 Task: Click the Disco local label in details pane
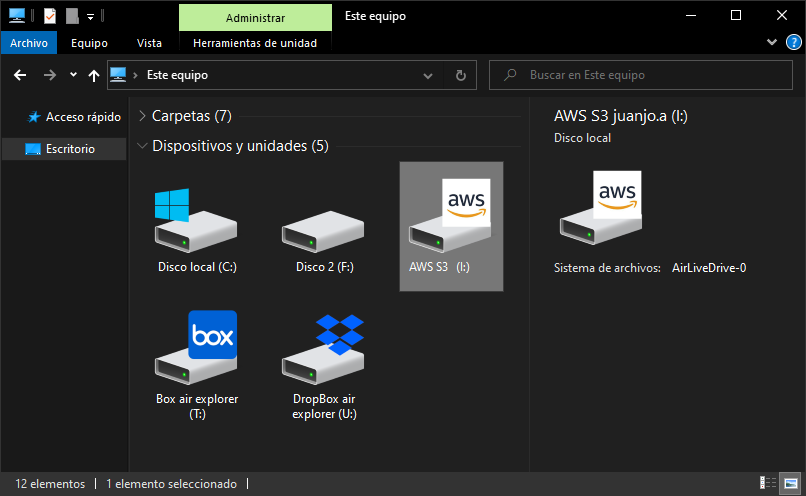[582, 138]
